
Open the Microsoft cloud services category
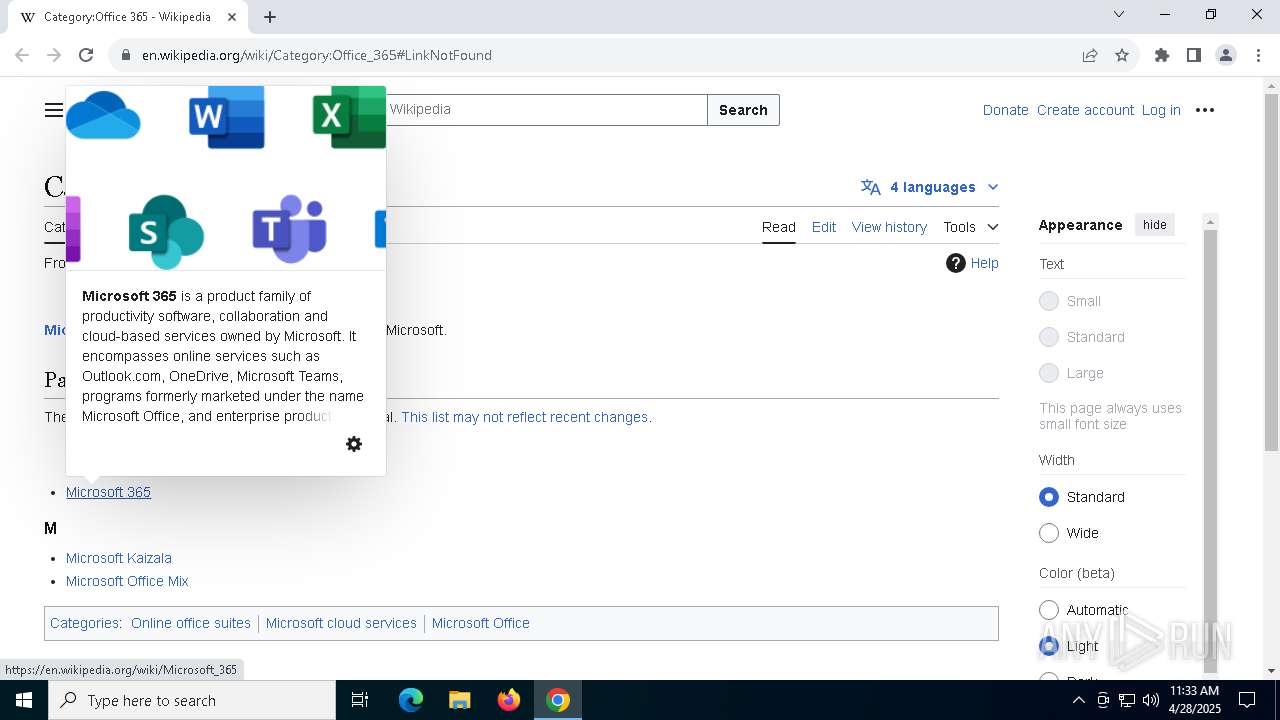[341, 623]
